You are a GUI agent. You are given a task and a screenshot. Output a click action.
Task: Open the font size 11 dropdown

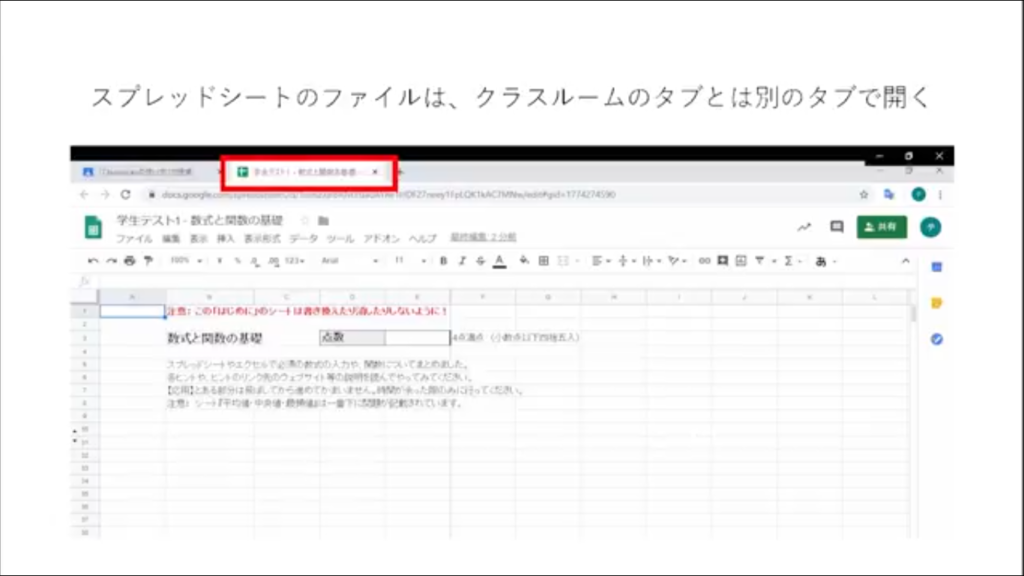[409, 261]
